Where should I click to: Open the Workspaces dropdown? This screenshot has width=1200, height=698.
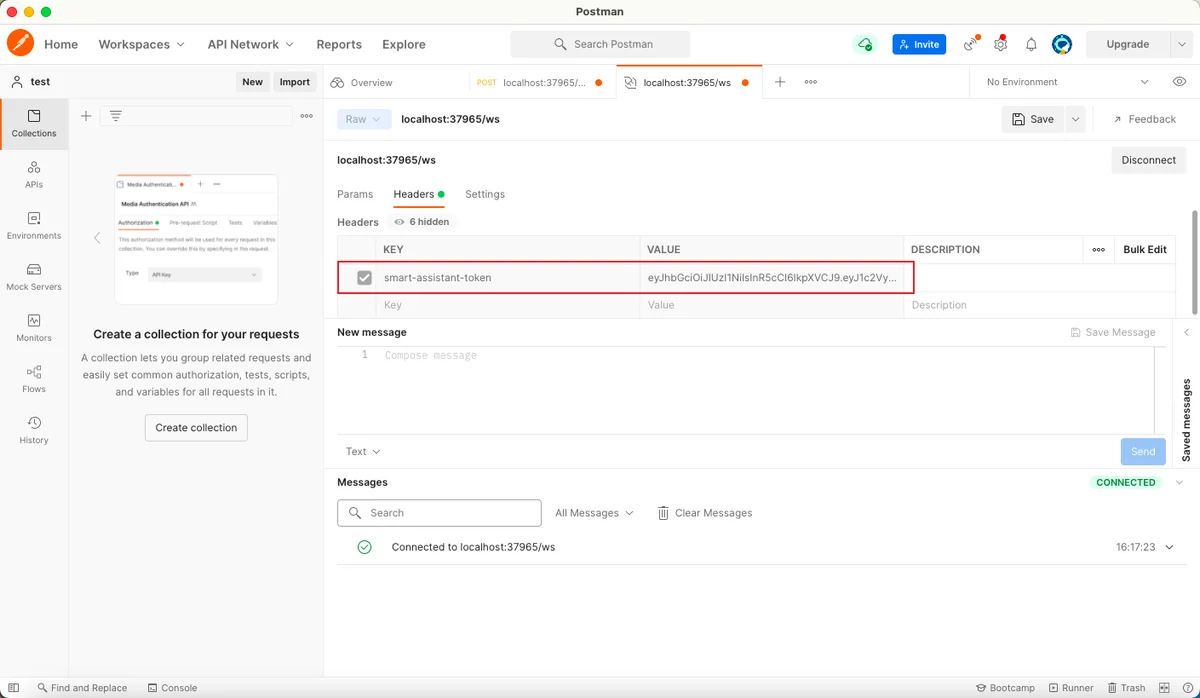click(141, 44)
